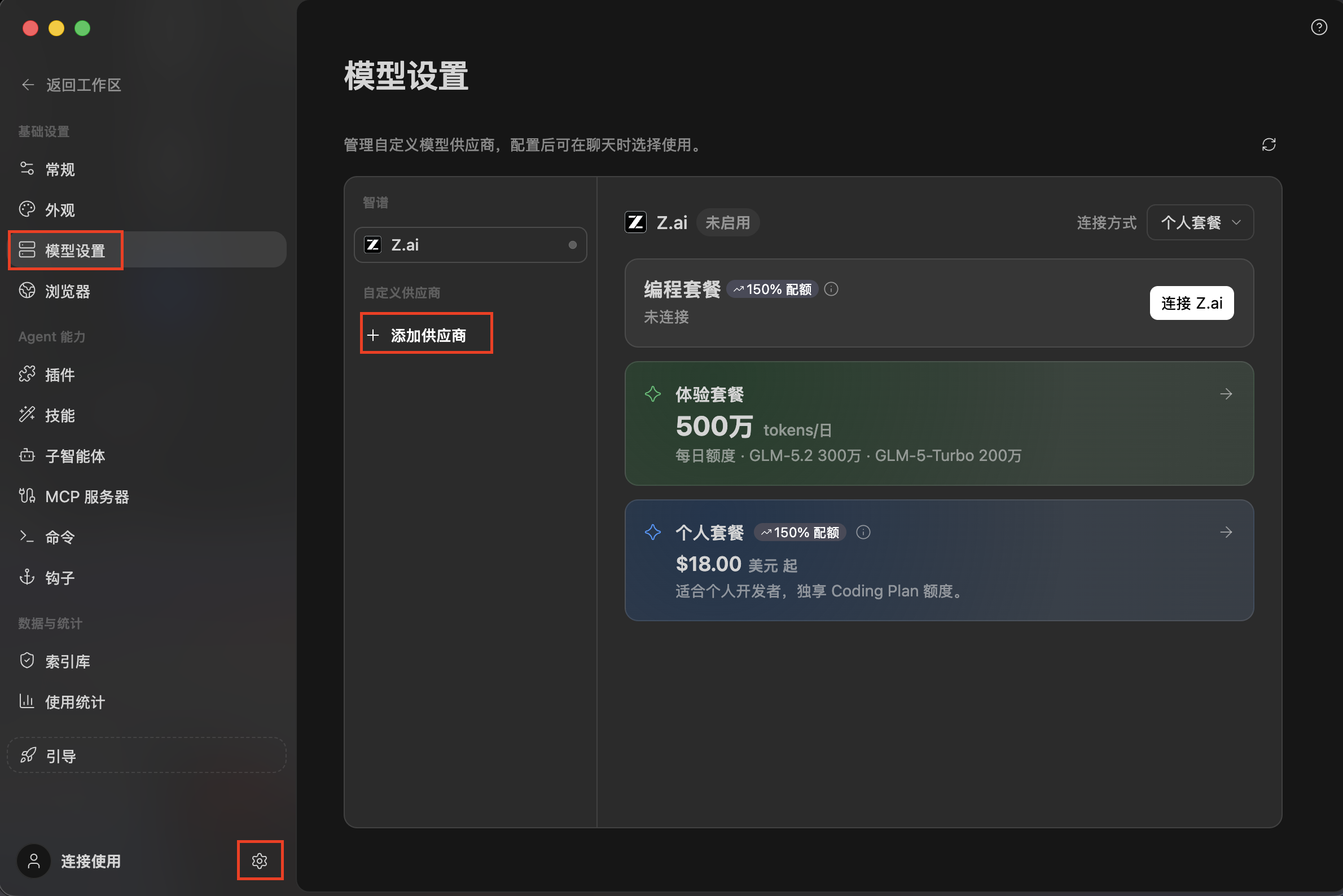Image resolution: width=1343 pixels, height=896 pixels.
Task: Click the help question mark icon
Action: coord(1318,27)
